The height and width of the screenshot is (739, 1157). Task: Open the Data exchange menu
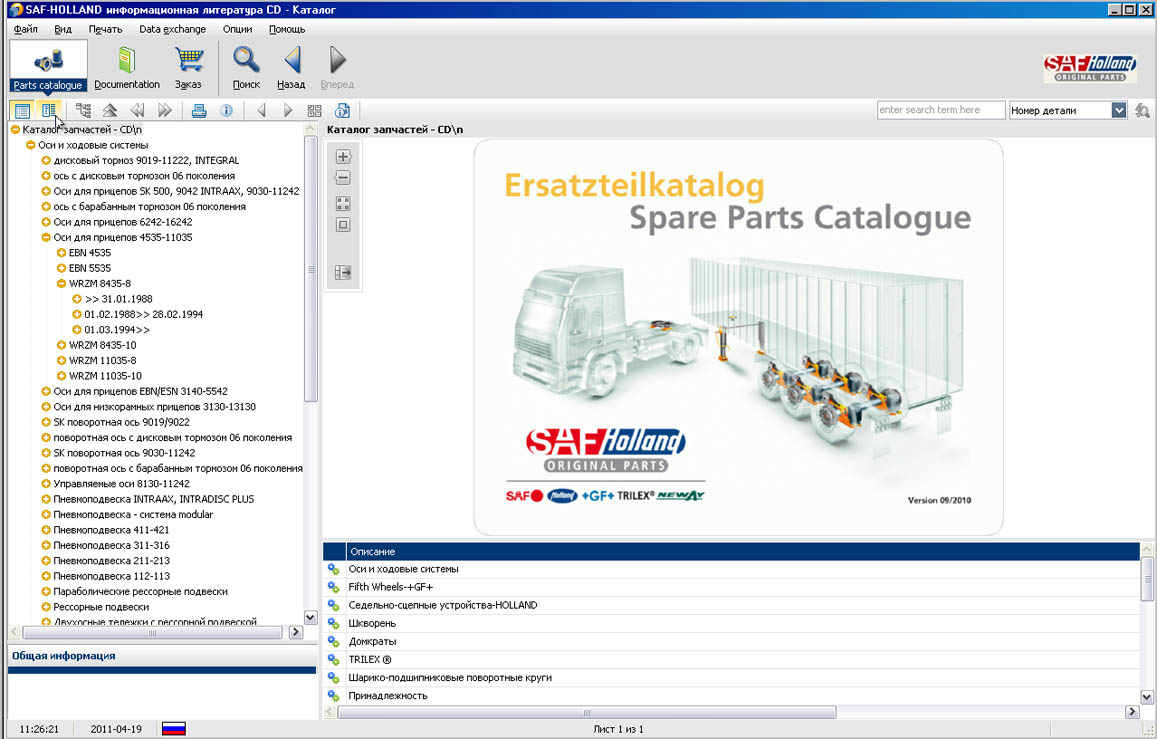tap(172, 29)
